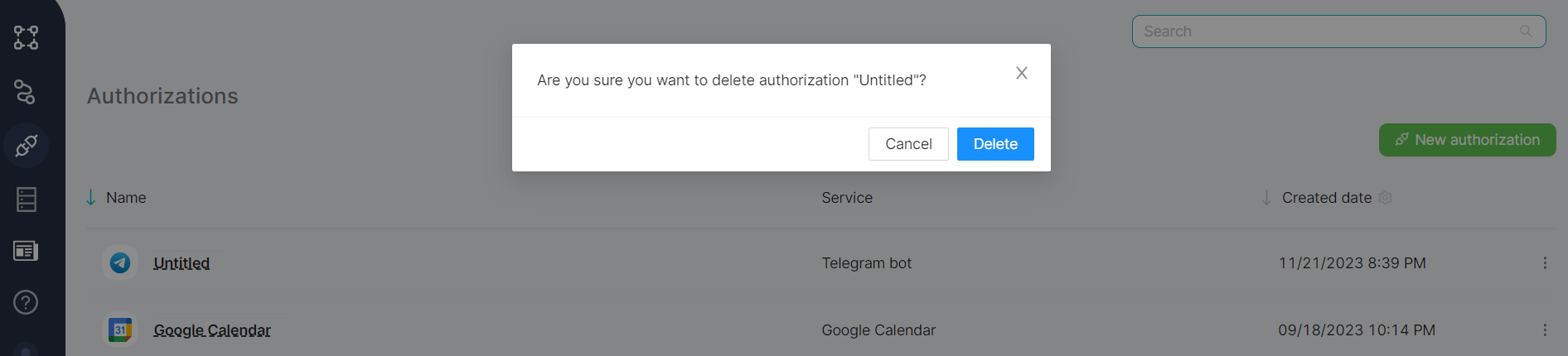This screenshot has height=356, width=1568.
Task: Open more options for Google Calendar row
Action: (1545, 330)
